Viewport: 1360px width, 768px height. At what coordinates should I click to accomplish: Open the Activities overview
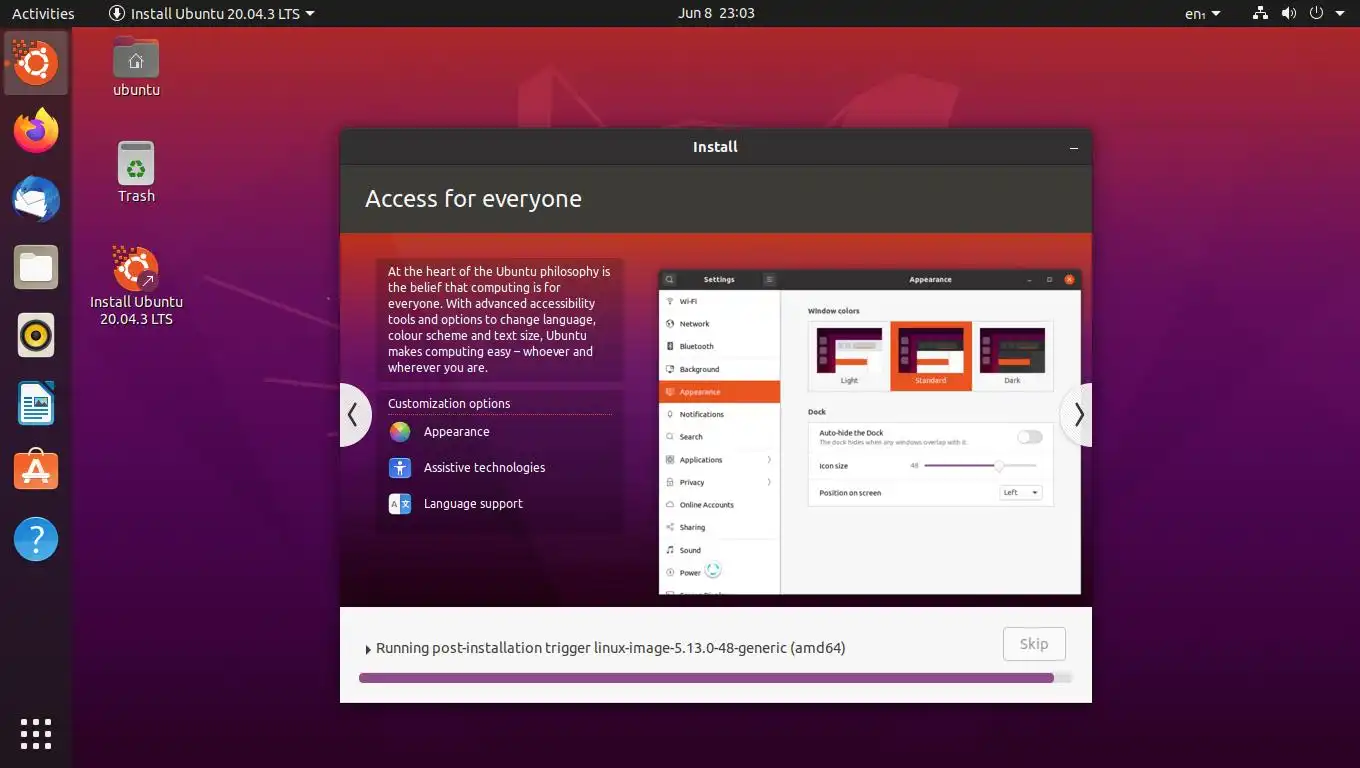[43, 13]
